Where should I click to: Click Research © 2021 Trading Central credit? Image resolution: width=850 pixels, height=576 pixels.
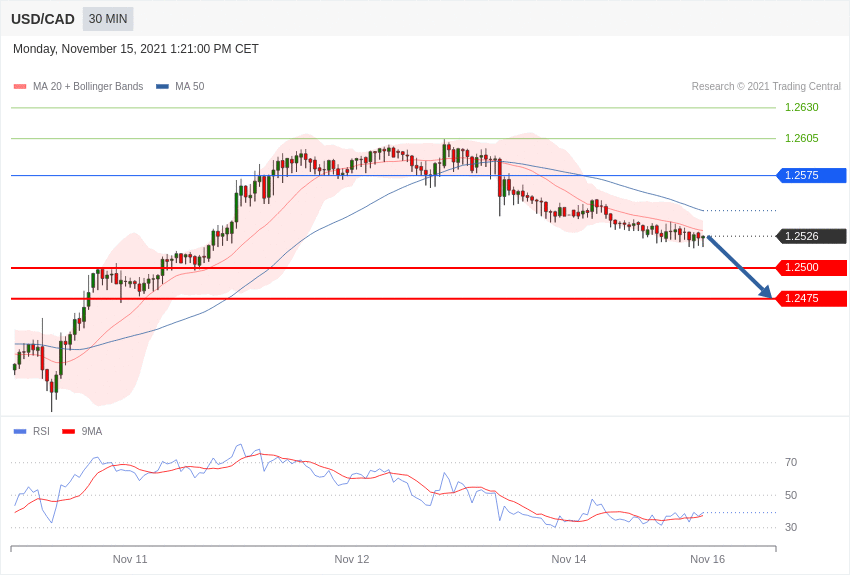766,86
